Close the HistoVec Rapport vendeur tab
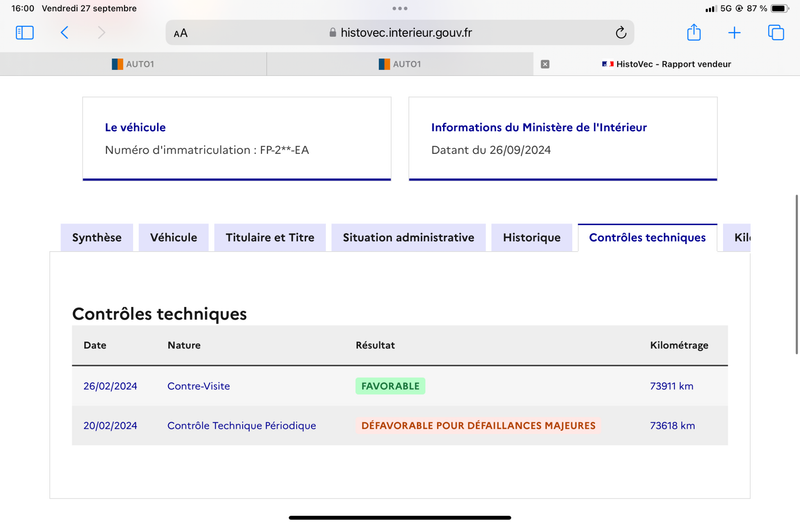 [x=545, y=64]
